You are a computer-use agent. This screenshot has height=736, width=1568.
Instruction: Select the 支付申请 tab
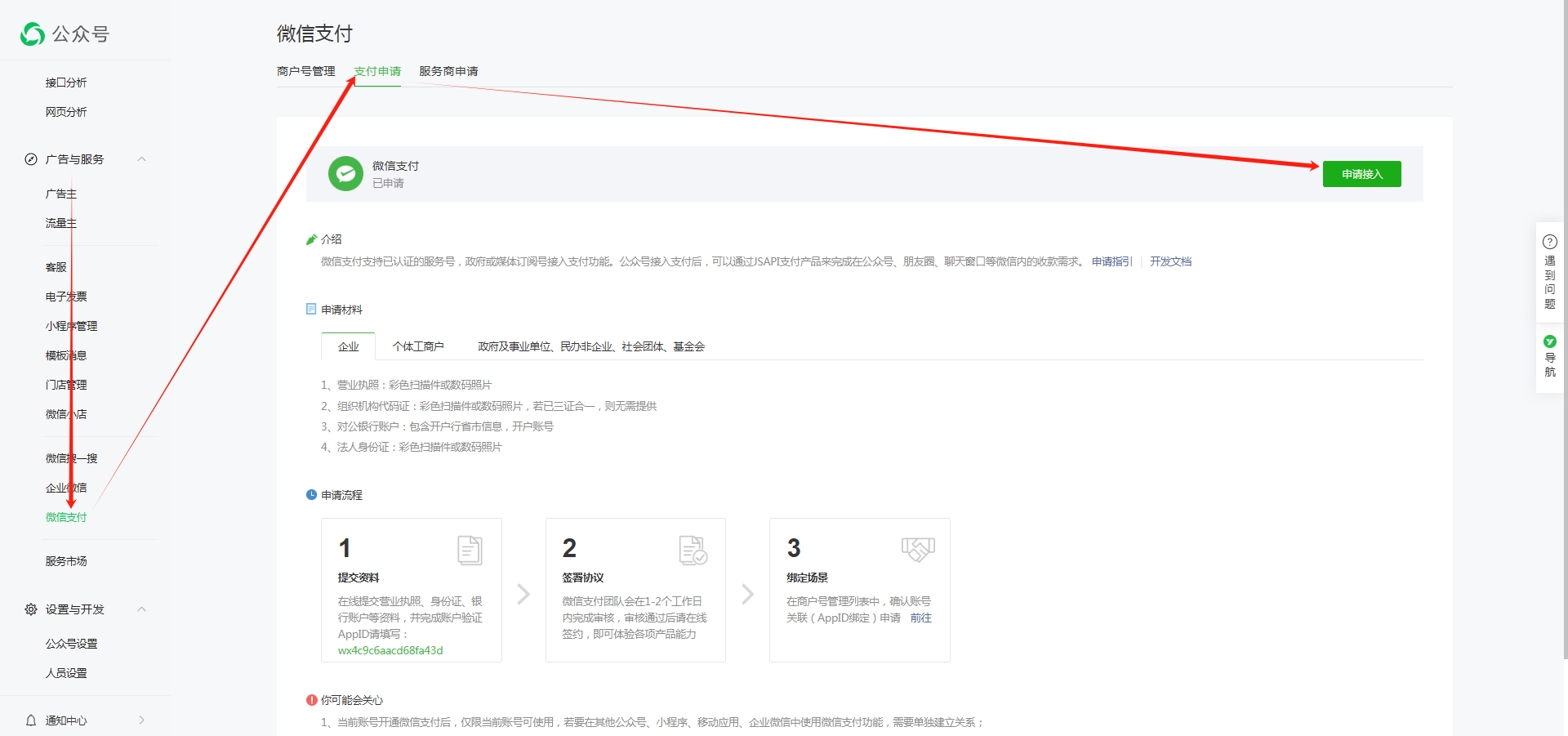click(377, 71)
